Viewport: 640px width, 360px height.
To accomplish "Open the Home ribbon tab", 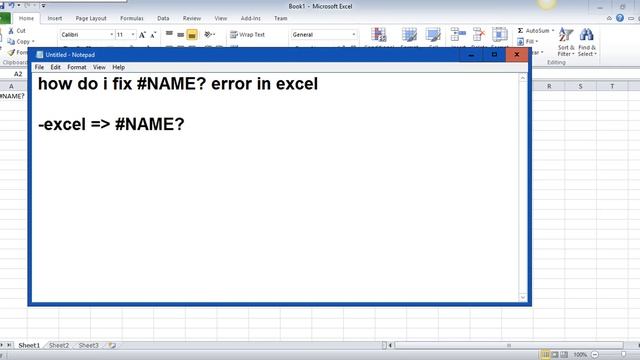I will [x=26, y=18].
